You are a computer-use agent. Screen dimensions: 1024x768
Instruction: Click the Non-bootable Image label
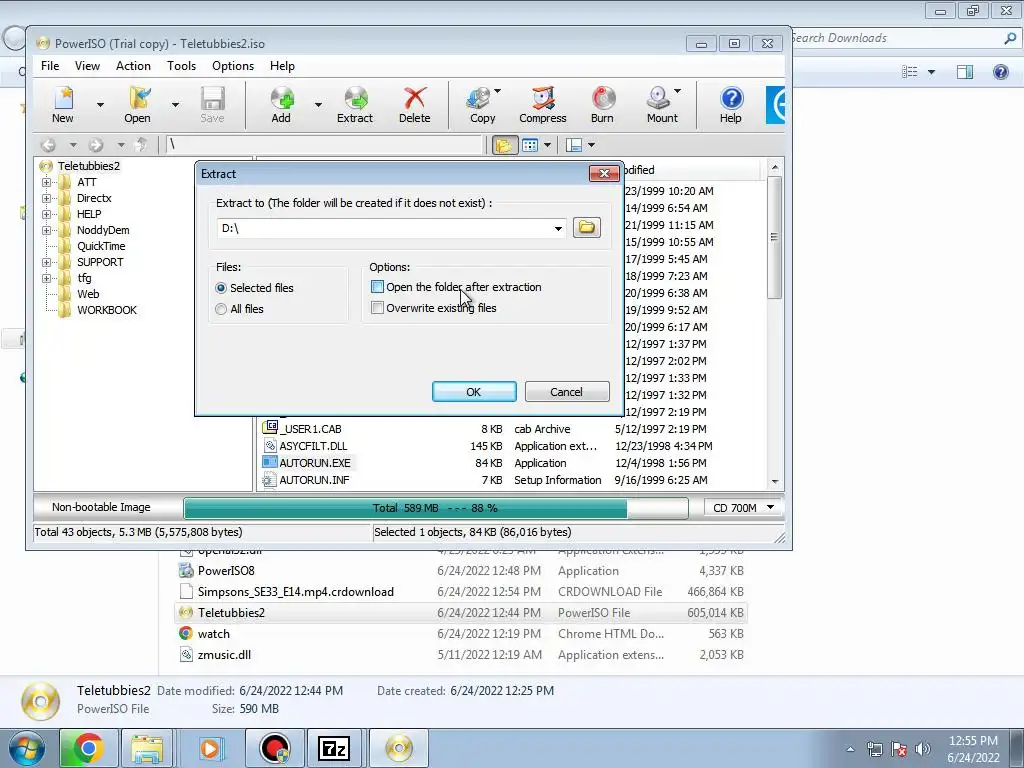[101, 507]
